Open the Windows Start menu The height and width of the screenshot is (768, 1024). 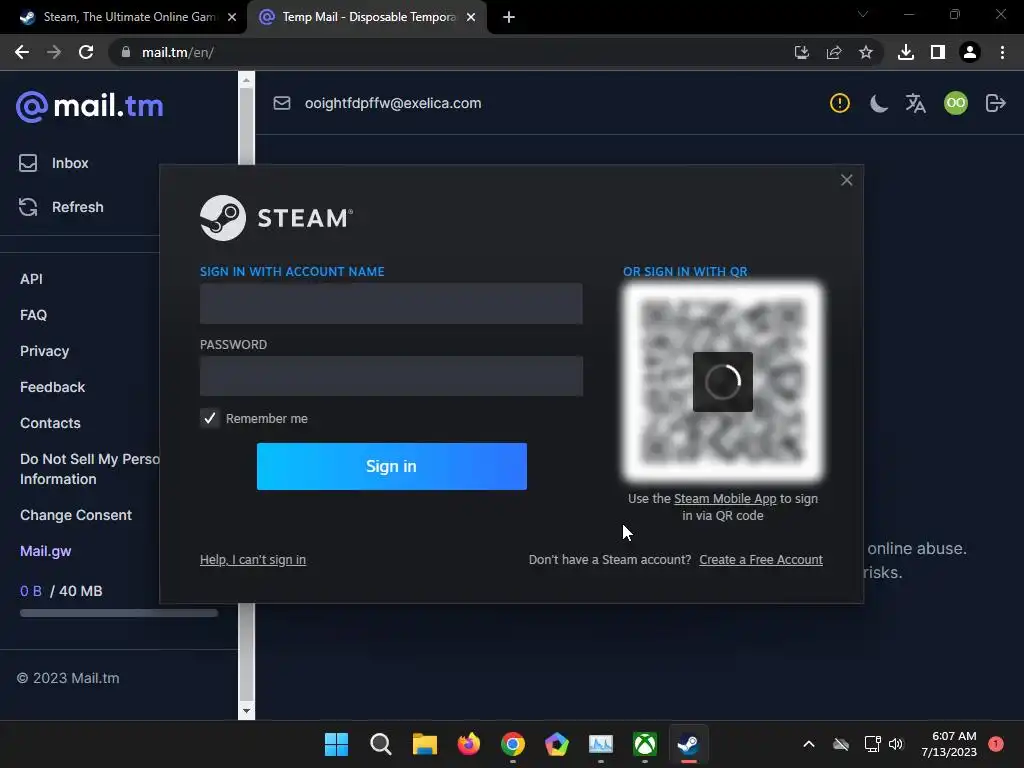pyautogui.click(x=336, y=744)
